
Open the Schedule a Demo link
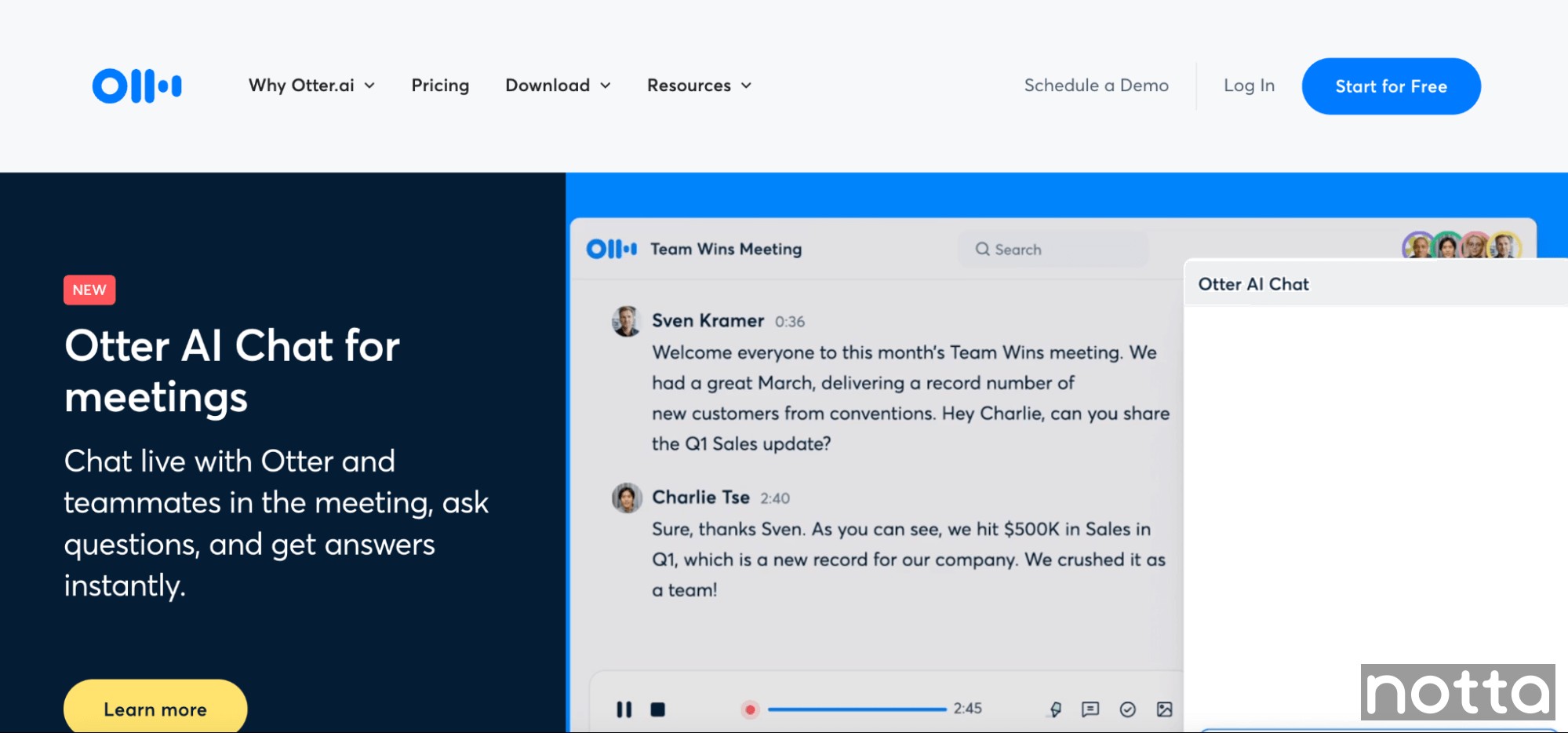point(1096,86)
